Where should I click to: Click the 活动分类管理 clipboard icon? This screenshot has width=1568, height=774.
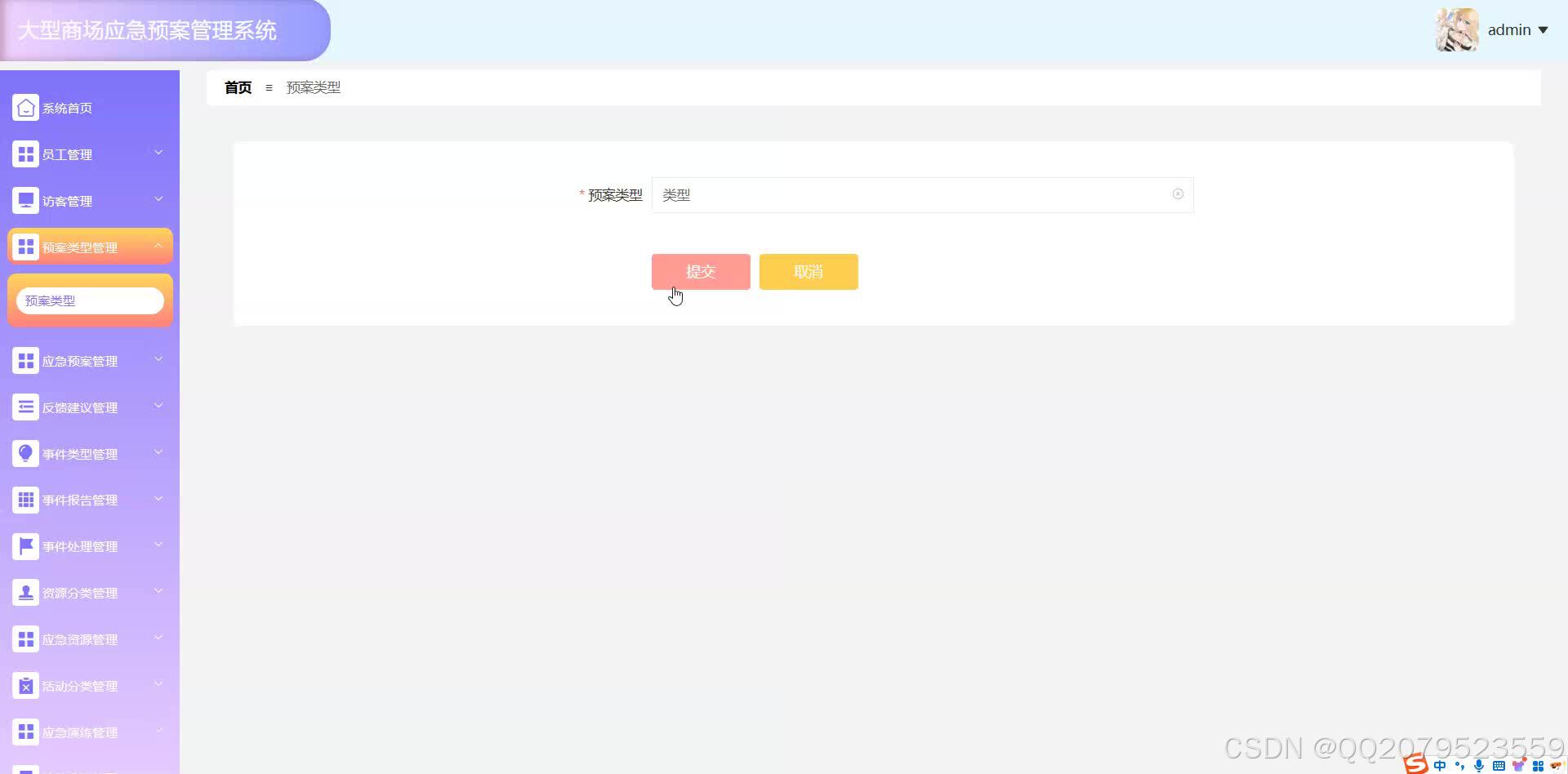tap(25, 686)
